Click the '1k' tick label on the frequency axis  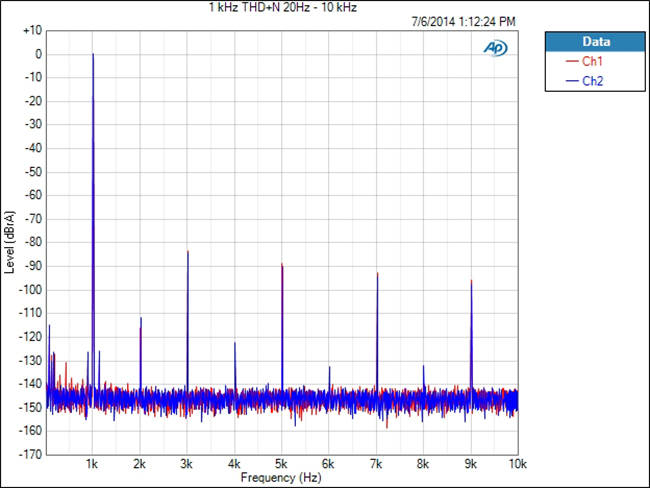point(92,465)
